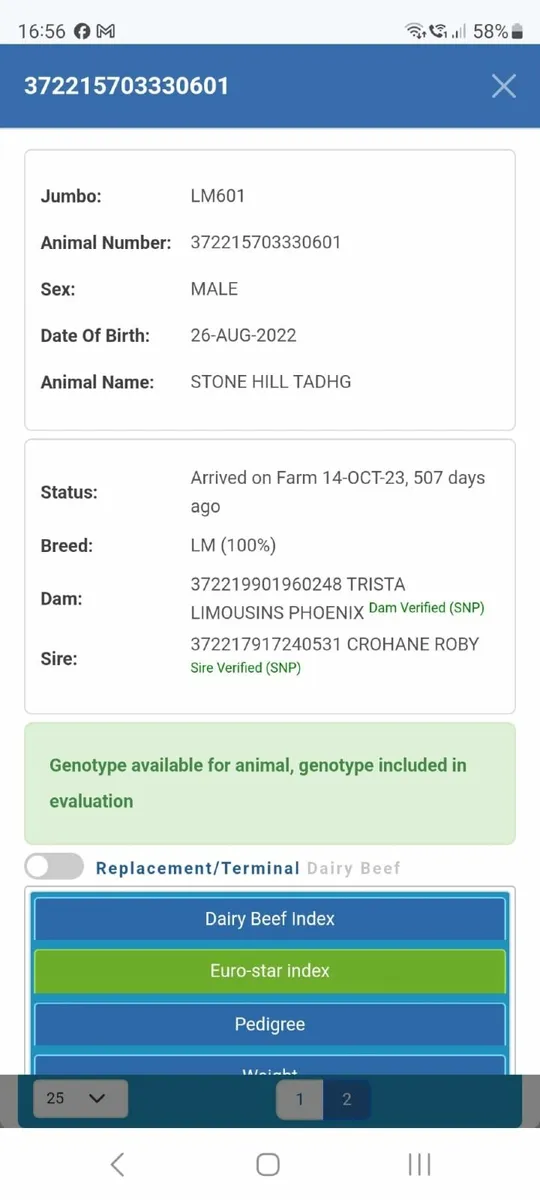Select the Euro-star index tab
540x1200 pixels.
(270, 971)
